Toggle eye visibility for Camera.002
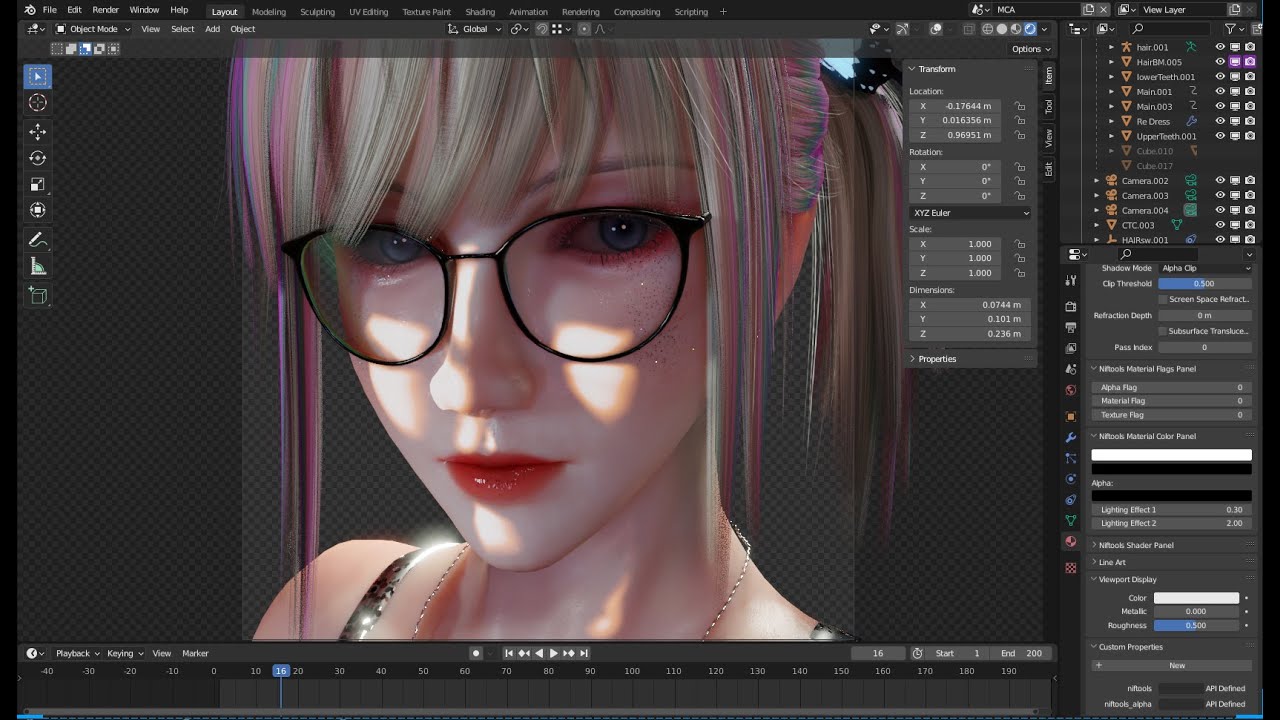The width and height of the screenshot is (1280, 720). [1219, 181]
